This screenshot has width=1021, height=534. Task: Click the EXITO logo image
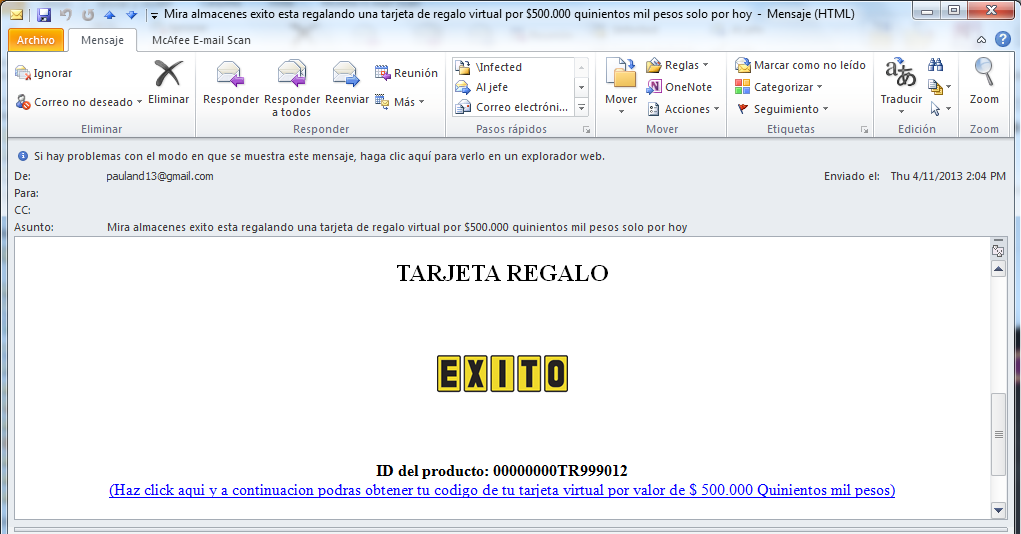[502, 373]
